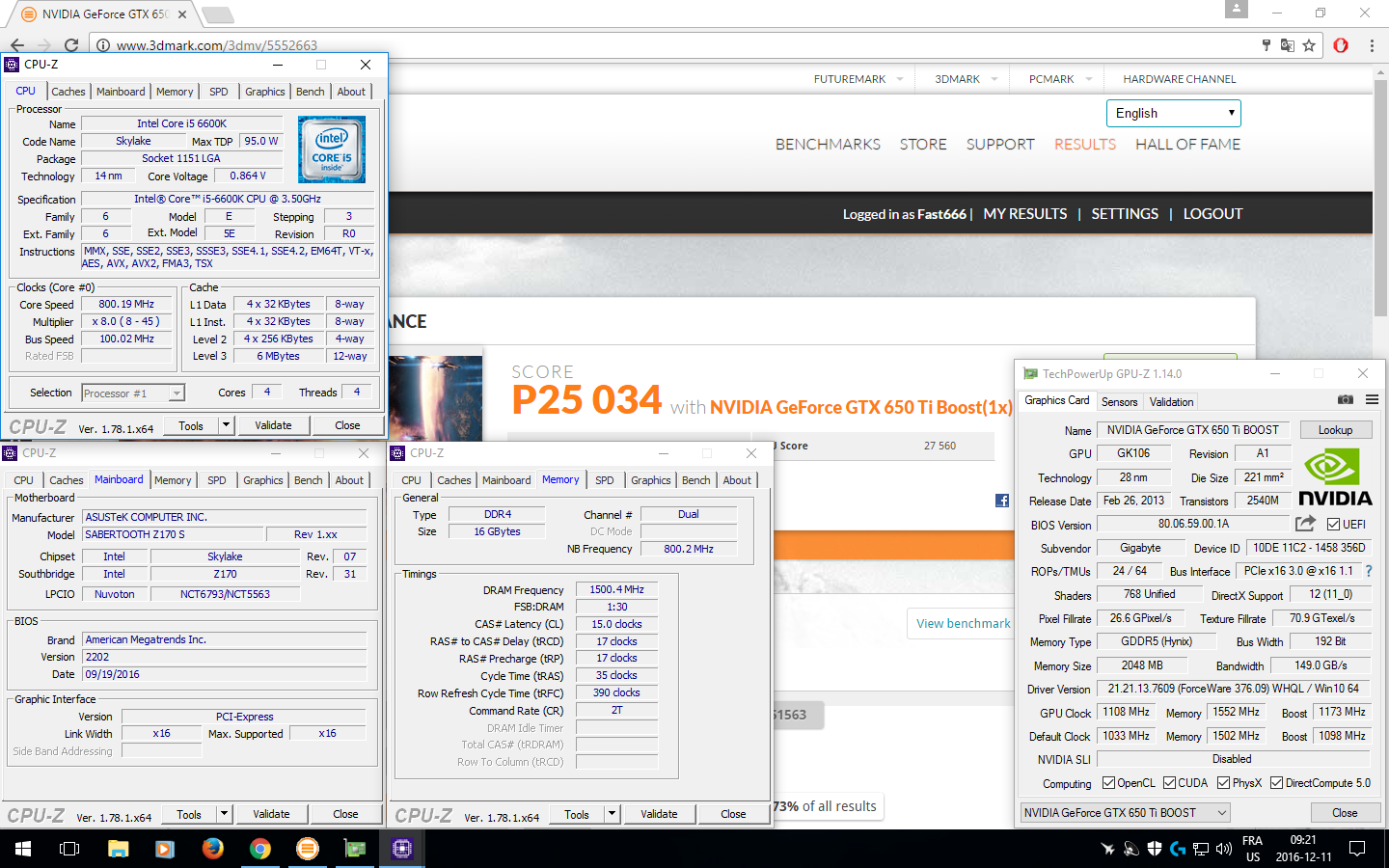The image size is (1389, 868).
Task: Open the Action Center notifications icon
Action: tap(1357, 849)
